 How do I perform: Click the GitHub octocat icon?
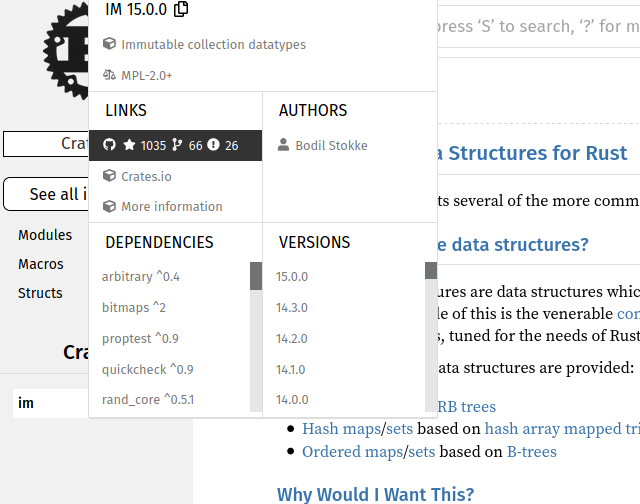click(109, 144)
